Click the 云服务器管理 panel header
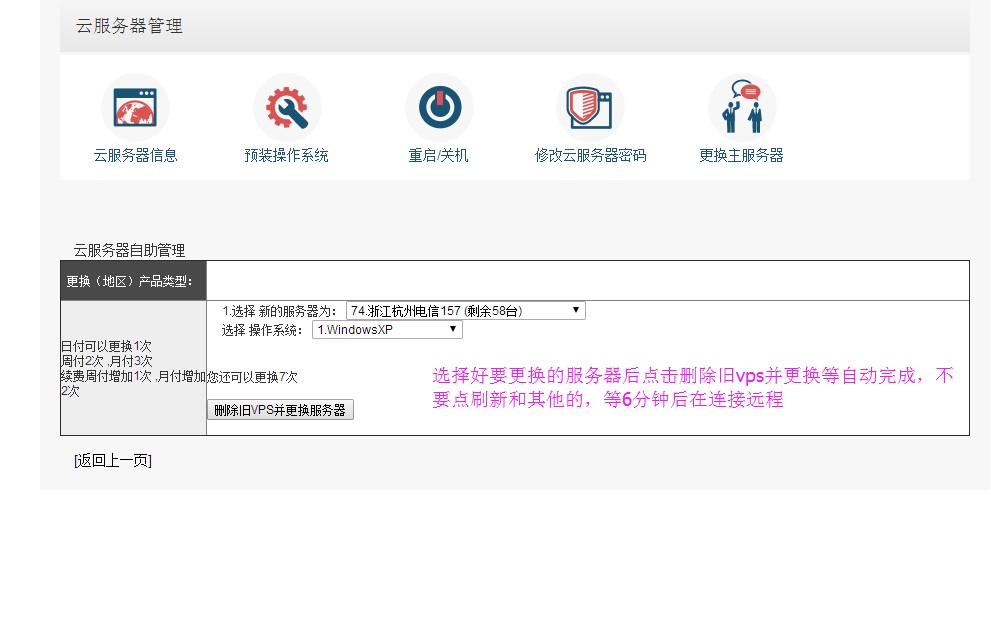The height and width of the screenshot is (622, 991). pos(130,27)
